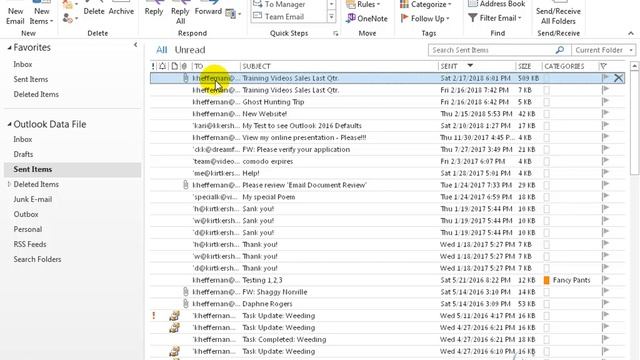Open the Drafts folder

[x=23, y=155]
